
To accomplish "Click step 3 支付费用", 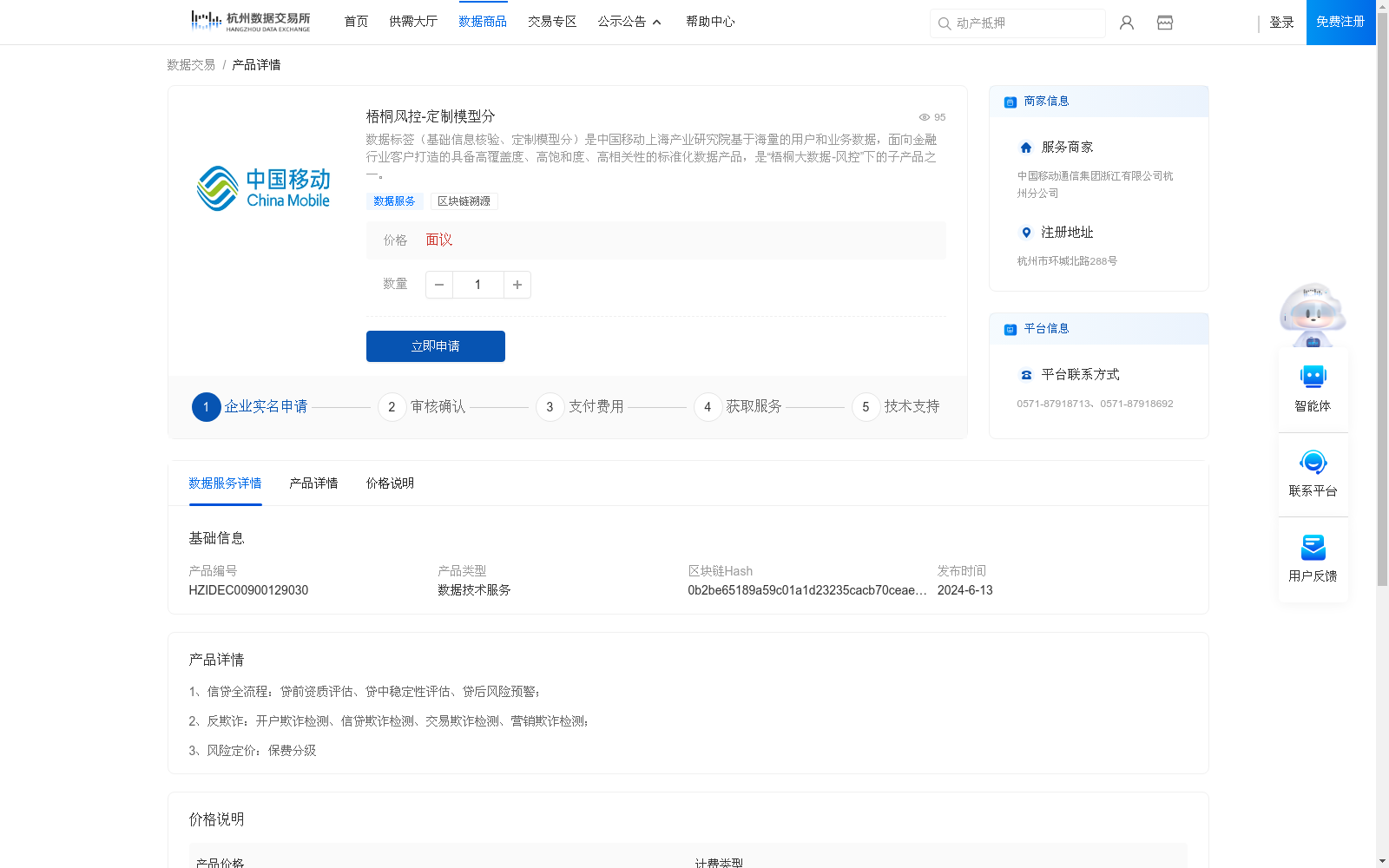I will pyautogui.click(x=580, y=407).
